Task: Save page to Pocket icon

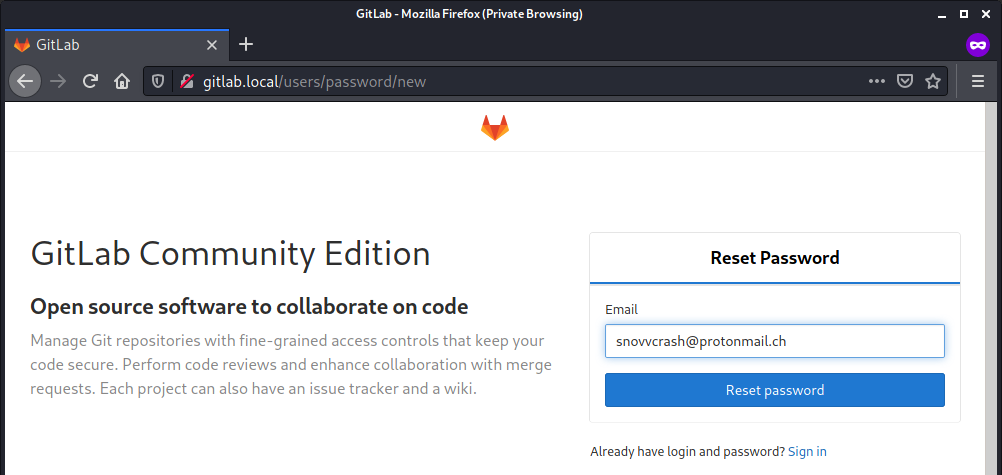Action: [905, 81]
